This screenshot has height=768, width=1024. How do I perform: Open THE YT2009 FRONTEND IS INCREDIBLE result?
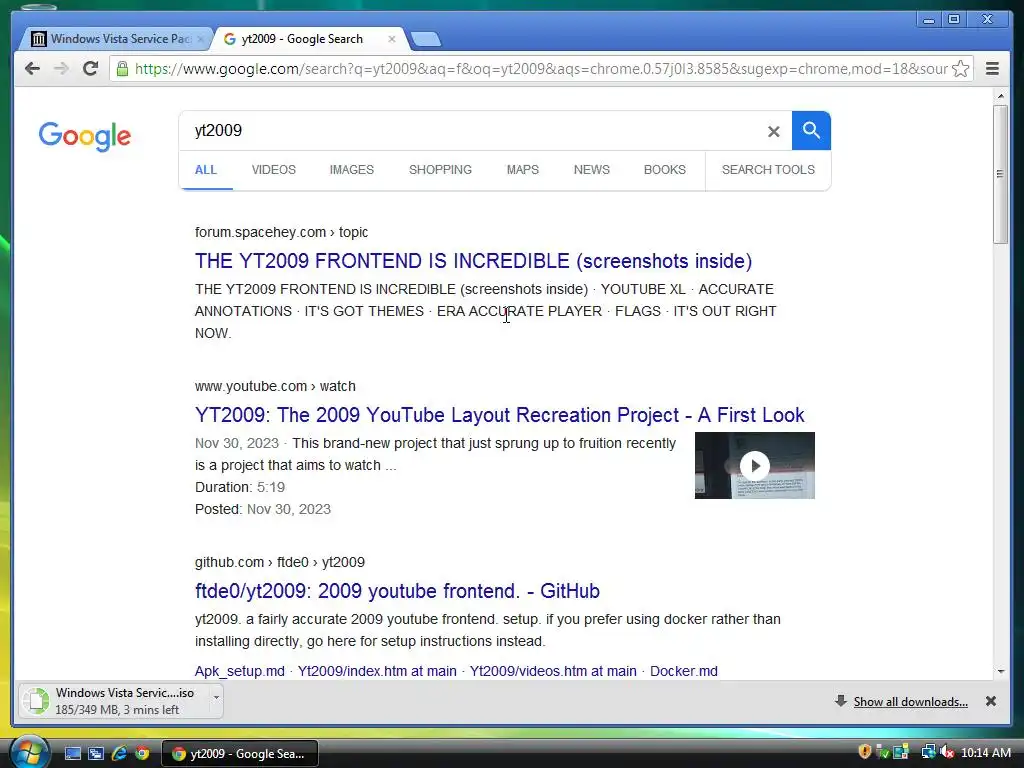point(473,261)
